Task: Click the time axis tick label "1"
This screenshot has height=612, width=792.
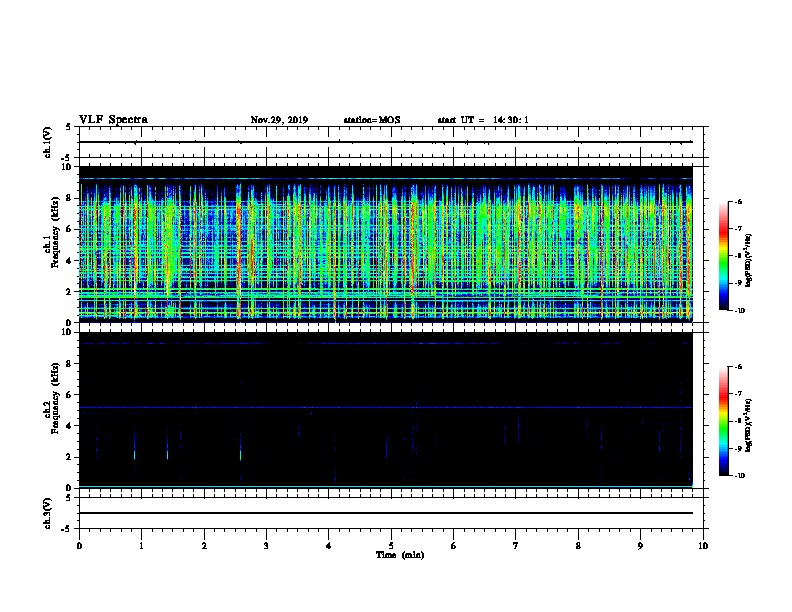Action: (x=141, y=546)
